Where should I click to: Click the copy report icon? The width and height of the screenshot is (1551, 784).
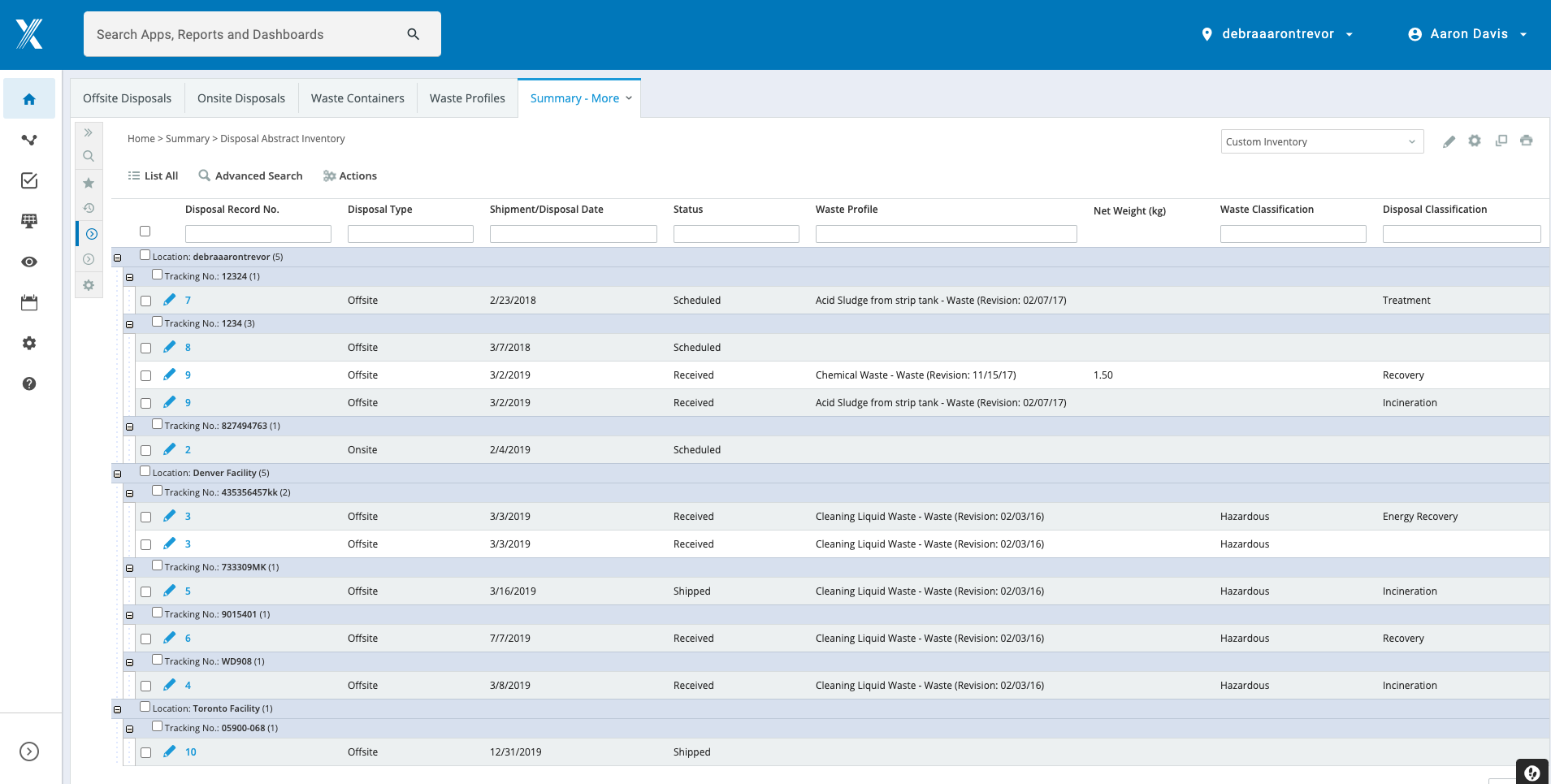click(1501, 141)
